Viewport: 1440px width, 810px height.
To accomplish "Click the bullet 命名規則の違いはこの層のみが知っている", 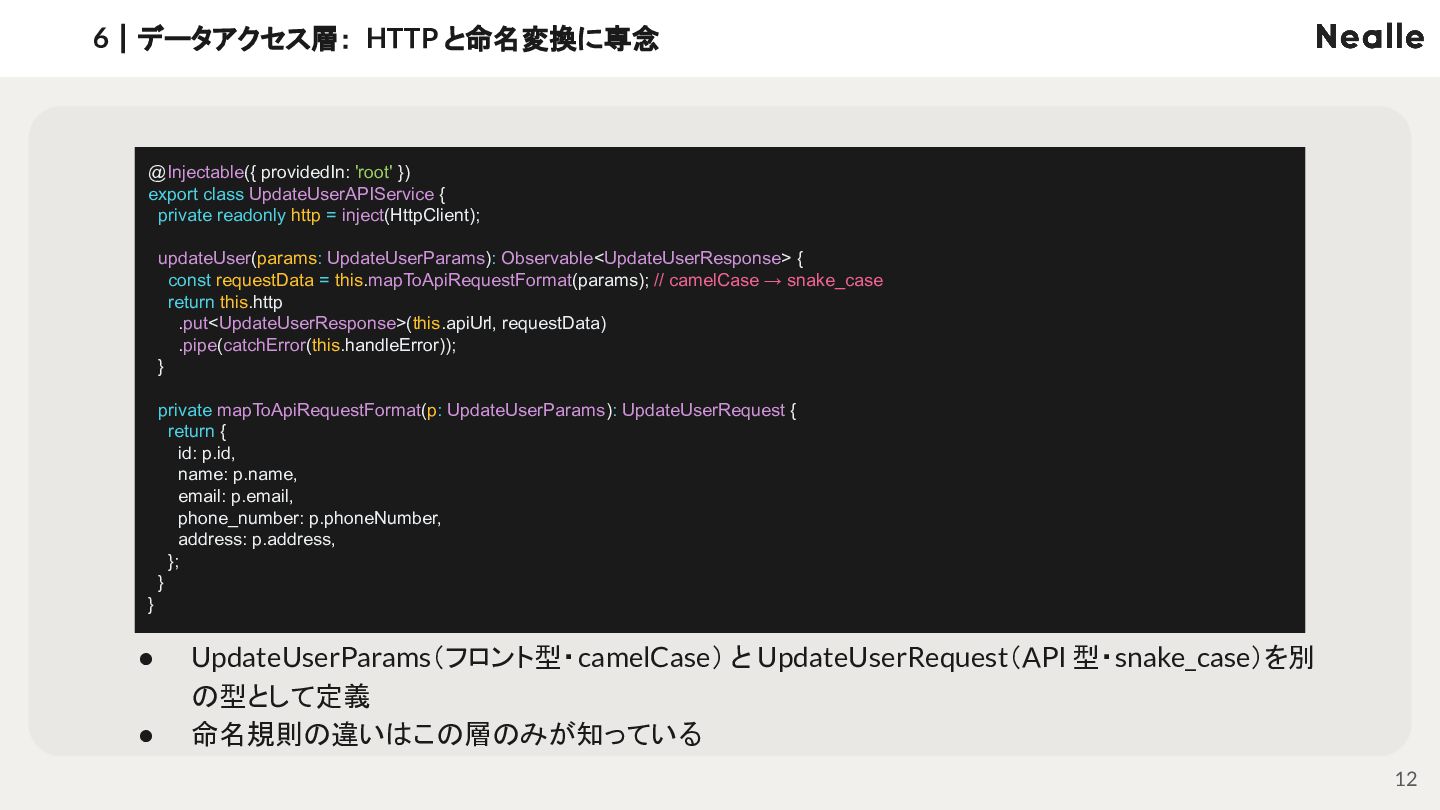I will (x=447, y=734).
